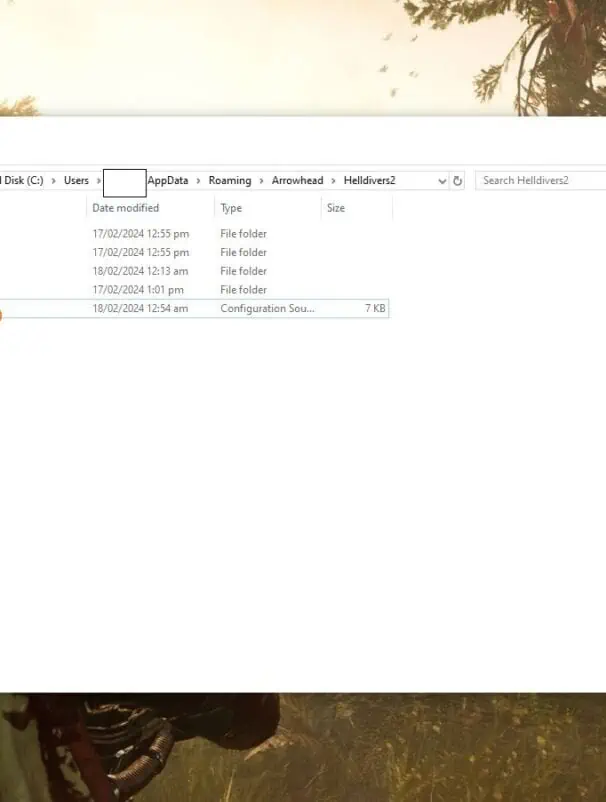Select the folder modified 18/02/2024 12:13 am

click(x=194, y=271)
